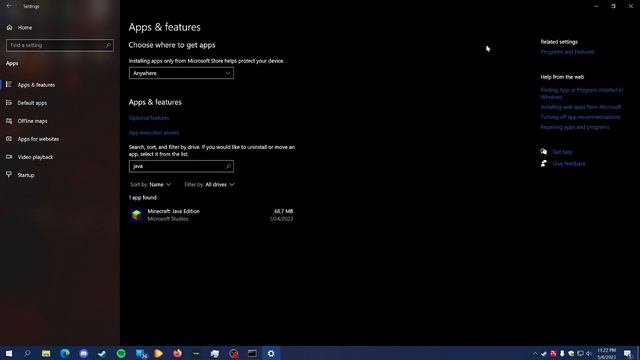Open File Explorer from taskbar
Image resolution: width=640 pixels, height=360 pixels.
46,353
